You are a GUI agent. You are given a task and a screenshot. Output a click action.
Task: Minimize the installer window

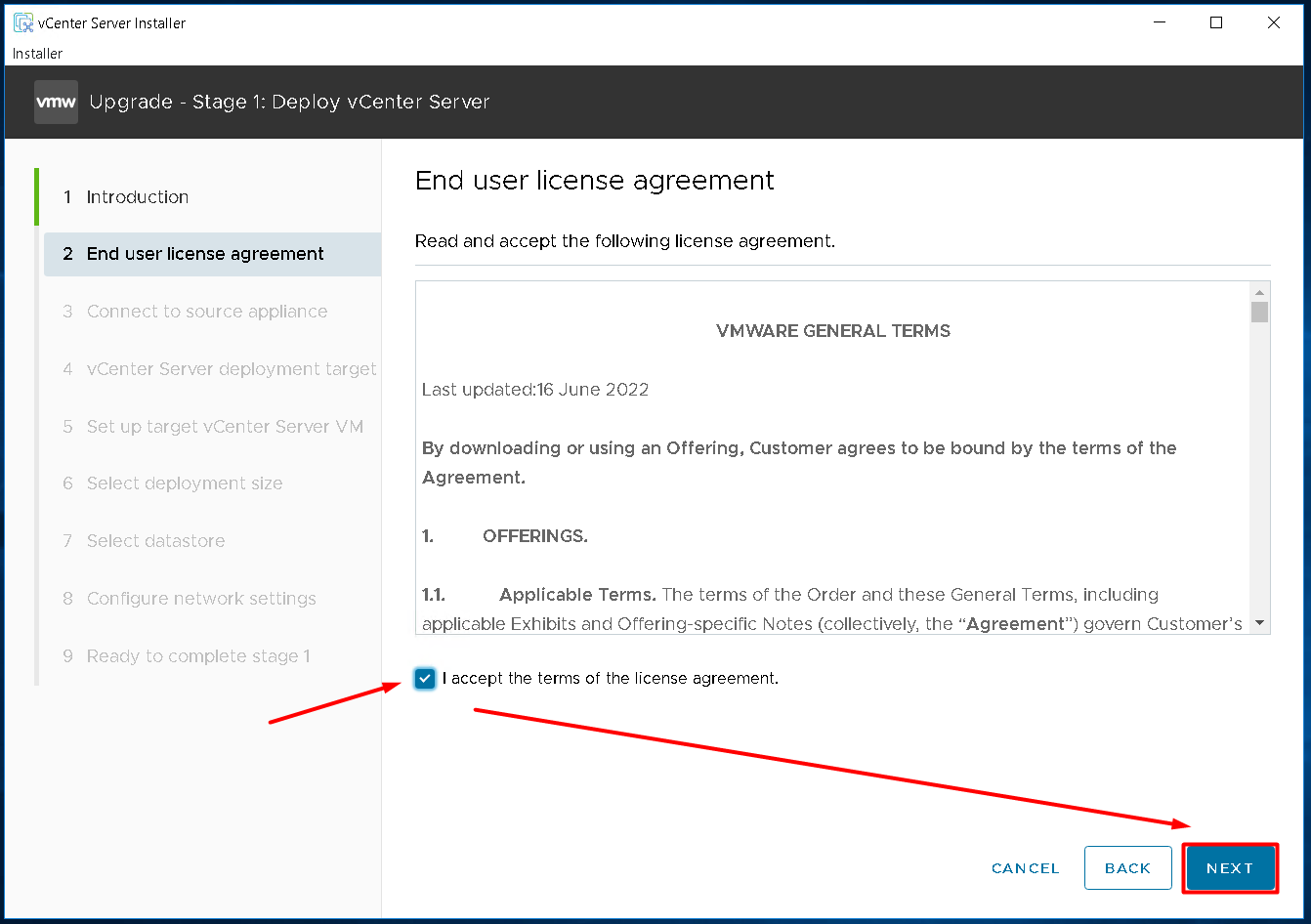(1159, 22)
